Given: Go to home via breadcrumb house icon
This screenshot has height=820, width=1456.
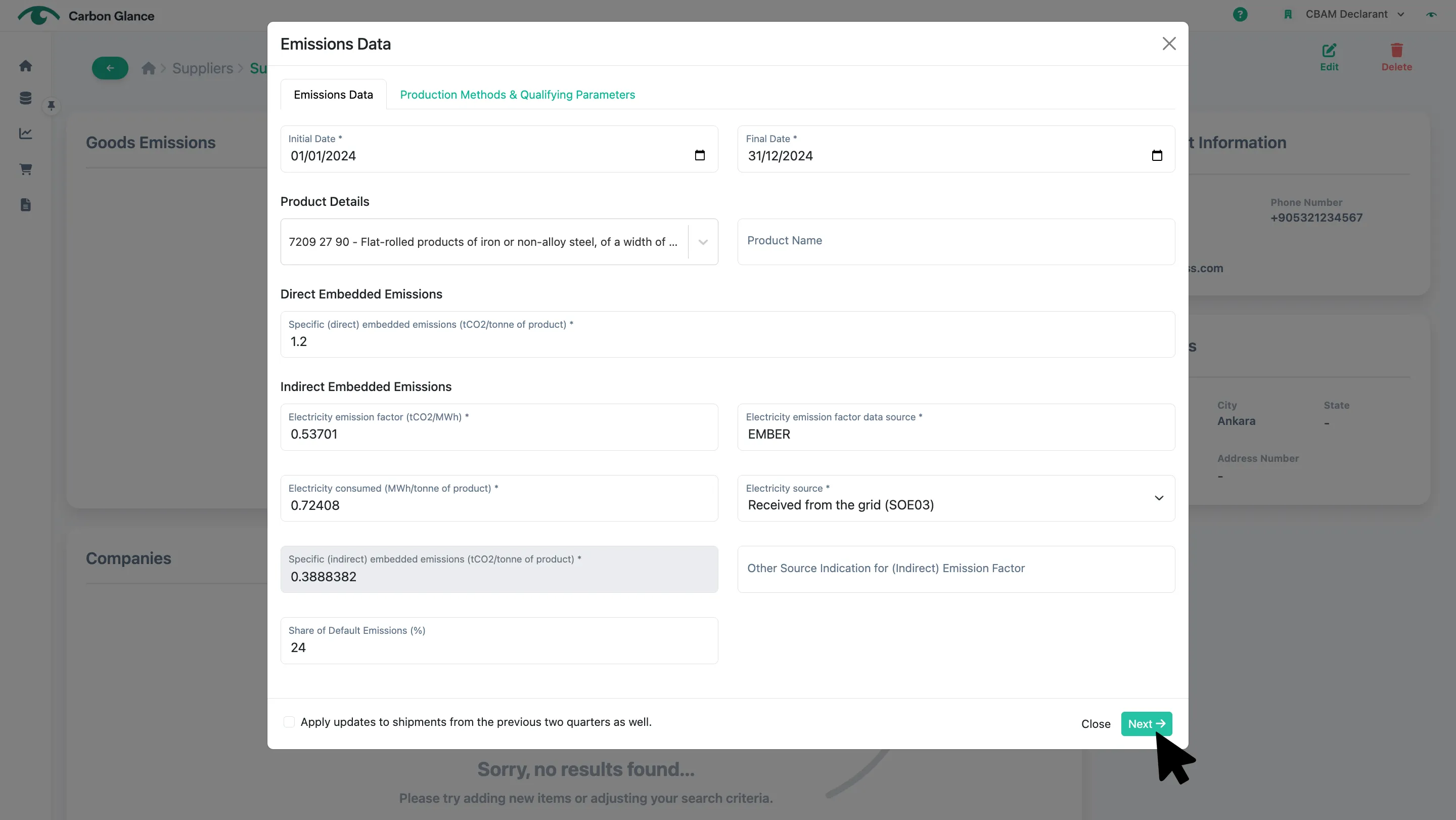Looking at the screenshot, I should click(148, 68).
